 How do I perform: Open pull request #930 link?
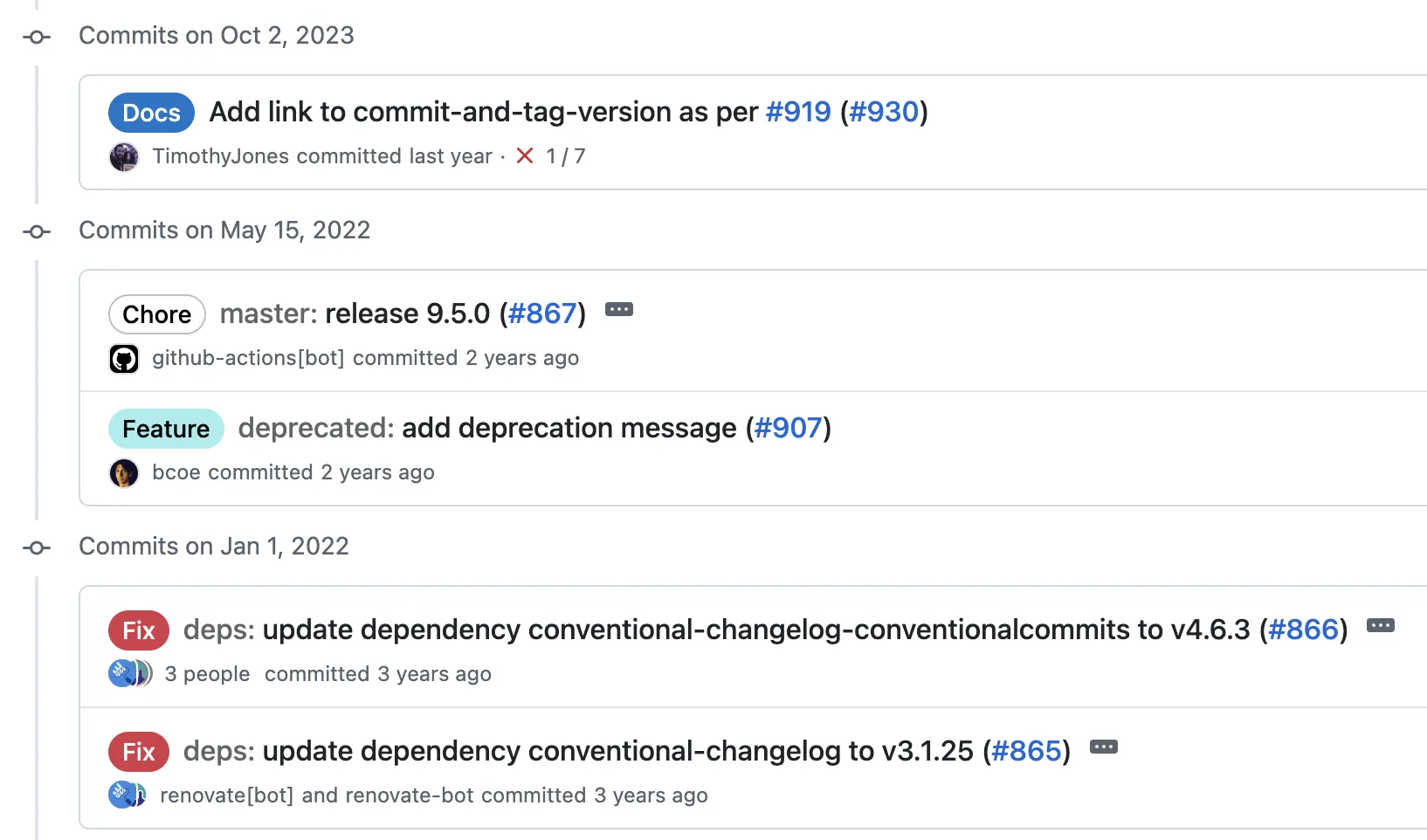coord(884,113)
